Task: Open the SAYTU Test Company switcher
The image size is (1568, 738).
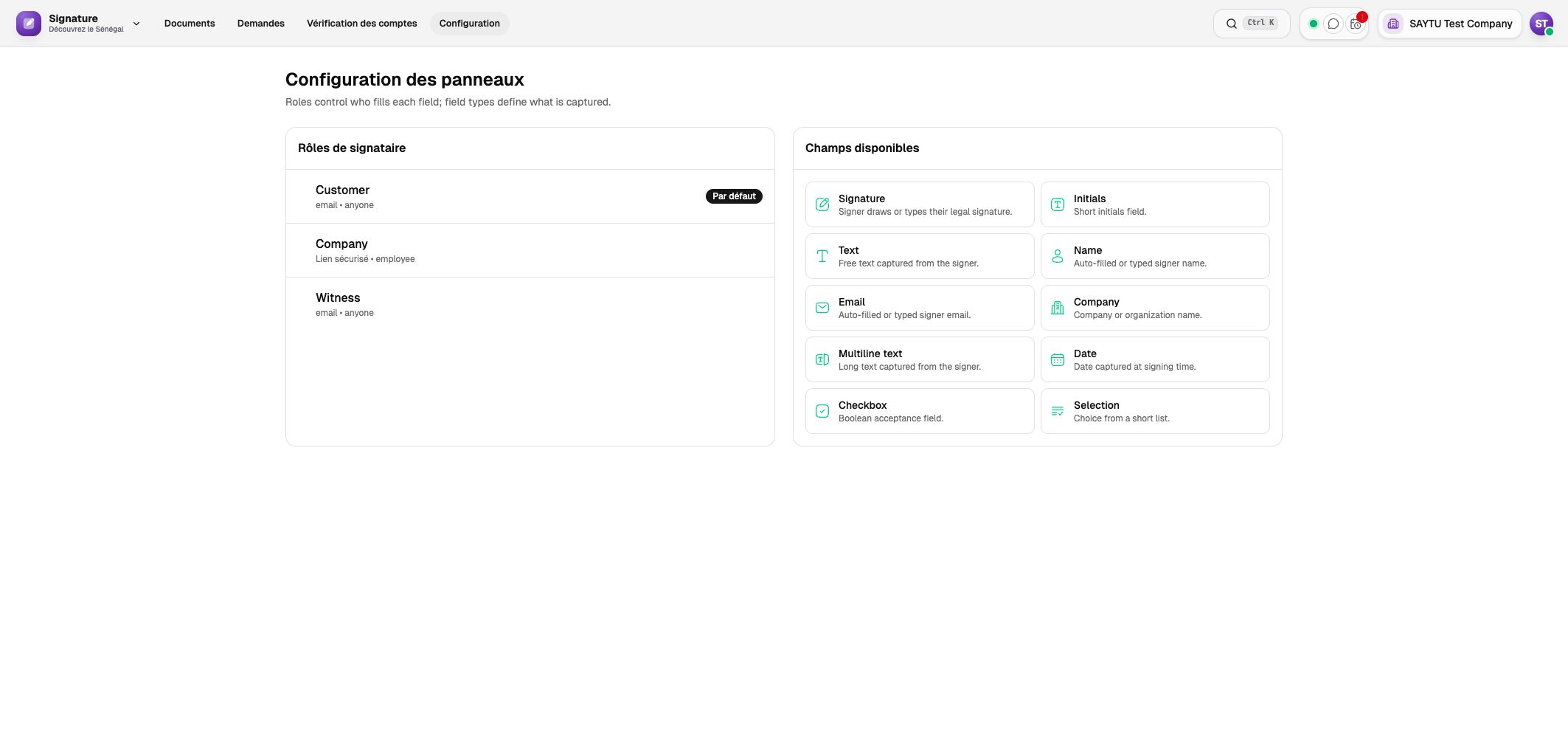Action: coord(1449,24)
